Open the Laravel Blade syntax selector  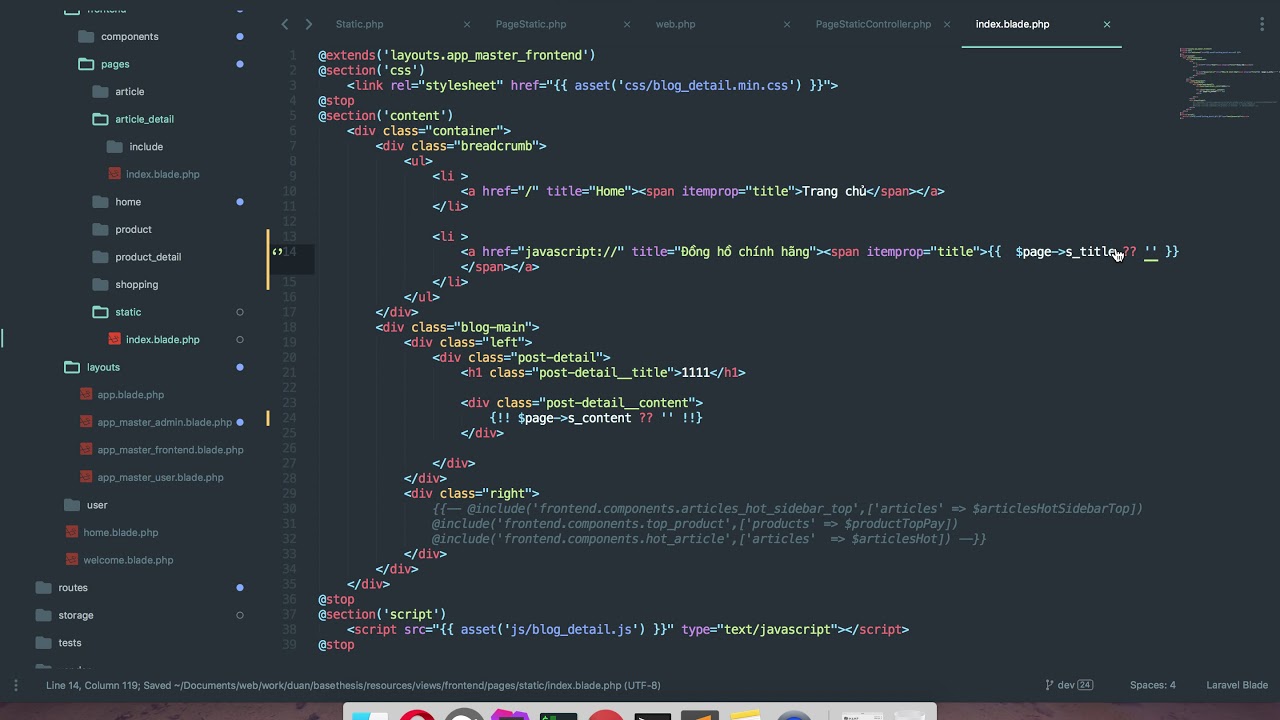point(1237,685)
